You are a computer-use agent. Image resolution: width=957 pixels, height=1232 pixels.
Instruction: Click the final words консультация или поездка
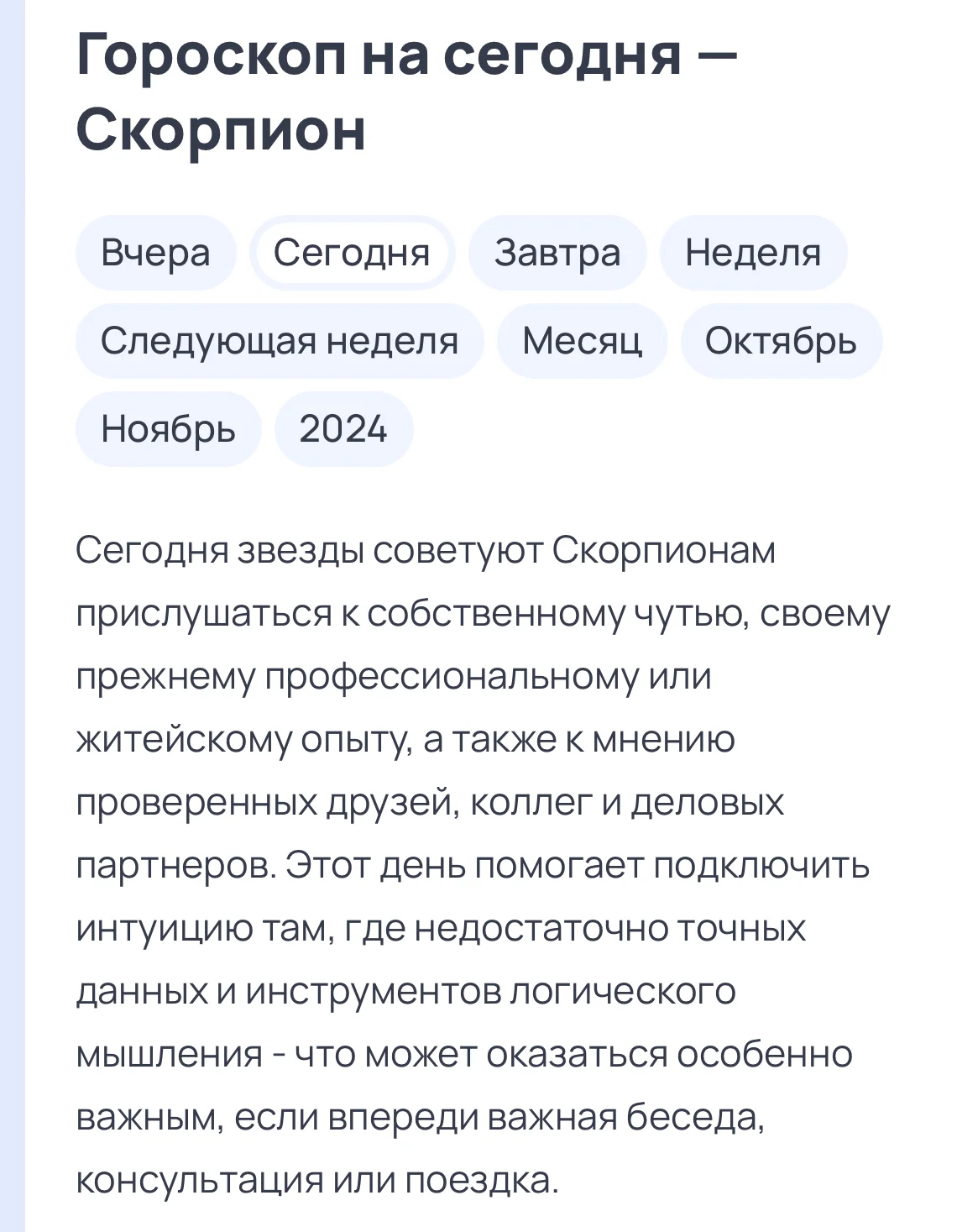pyautogui.click(x=316, y=1181)
